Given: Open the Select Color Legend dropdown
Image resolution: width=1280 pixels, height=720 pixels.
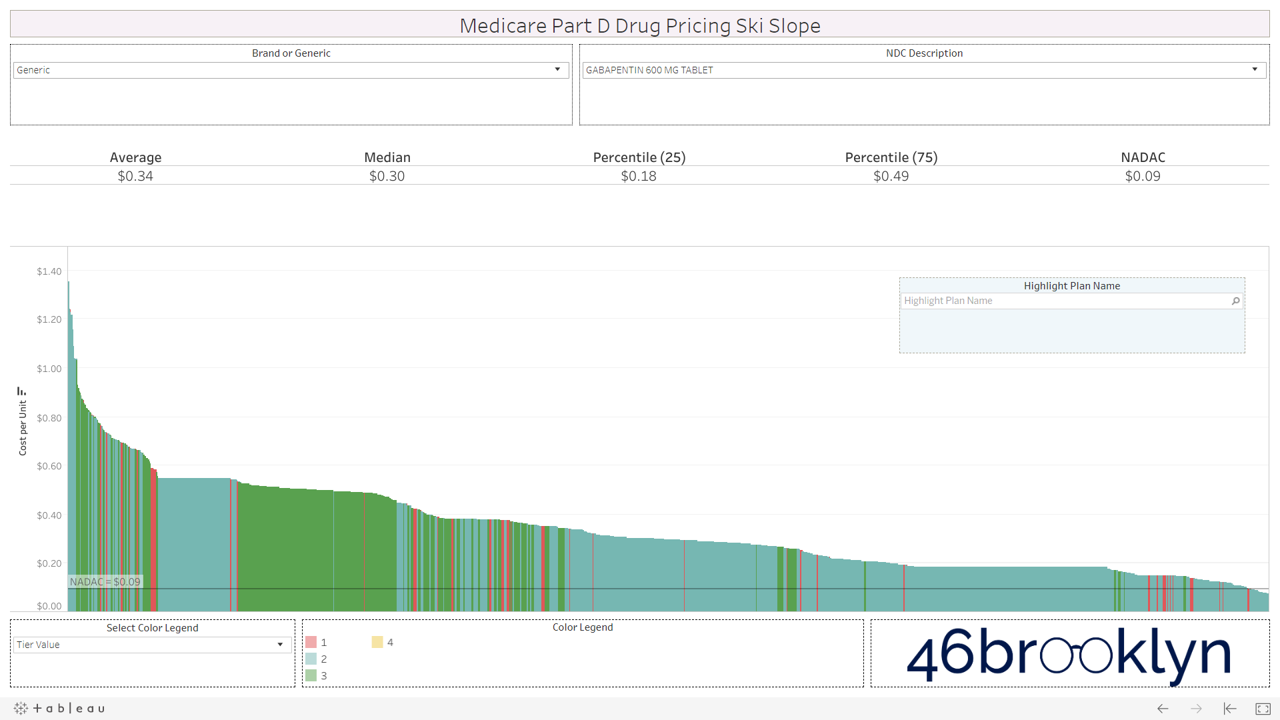Looking at the screenshot, I should (x=152, y=645).
